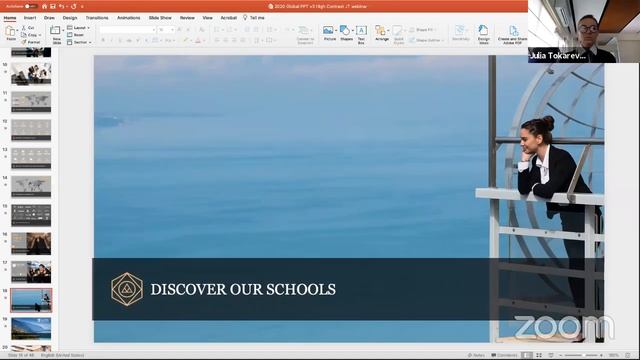Open the Insert ribbon tab
This screenshot has height=360, width=640.
30,18
